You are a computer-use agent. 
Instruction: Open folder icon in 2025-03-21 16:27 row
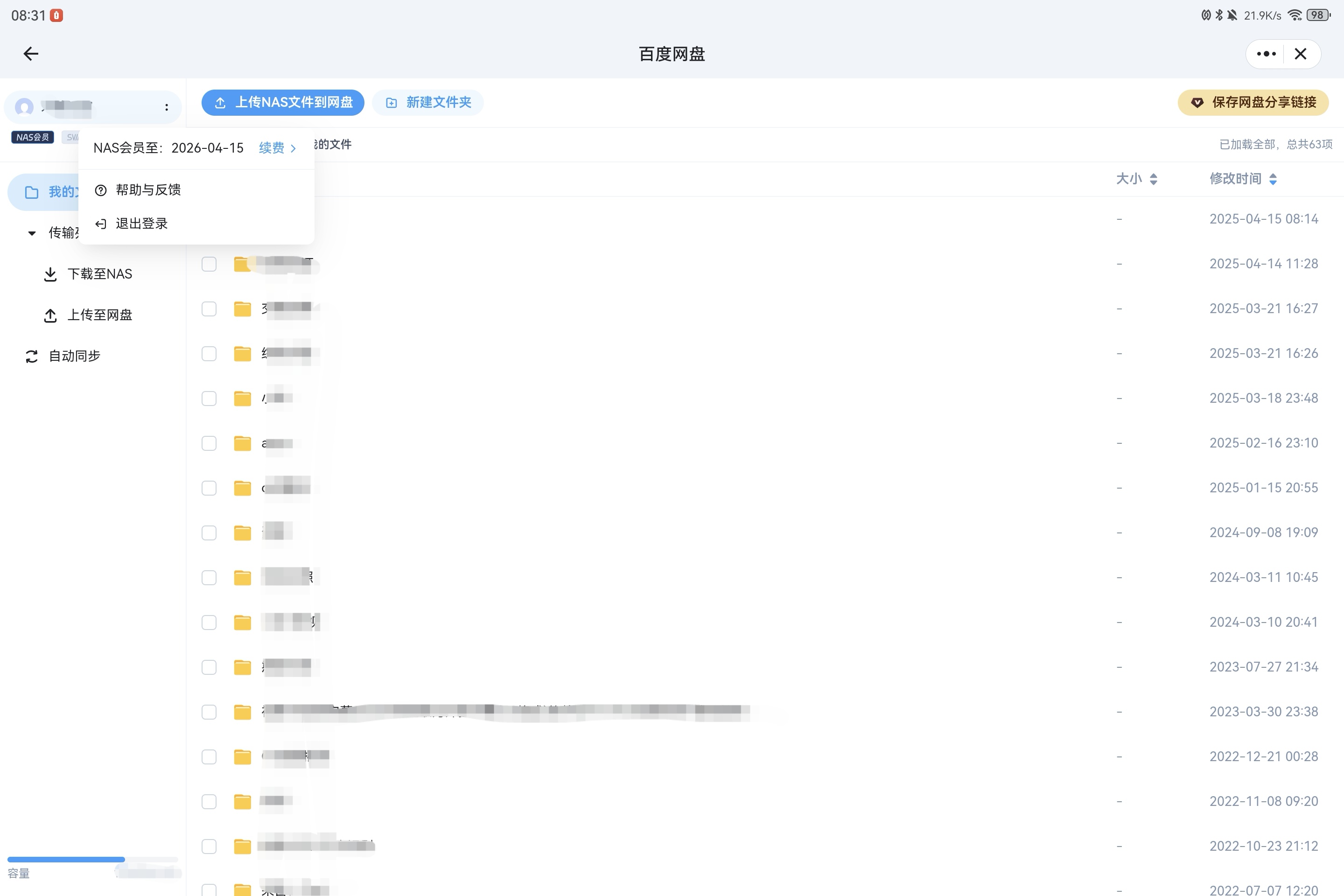click(242, 309)
